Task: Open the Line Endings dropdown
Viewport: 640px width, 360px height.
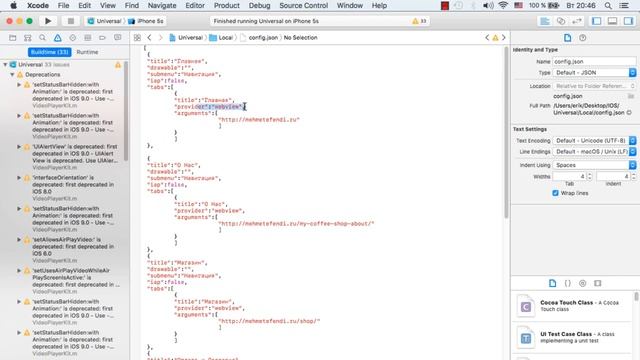Action: pyautogui.click(x=594, y=151)
